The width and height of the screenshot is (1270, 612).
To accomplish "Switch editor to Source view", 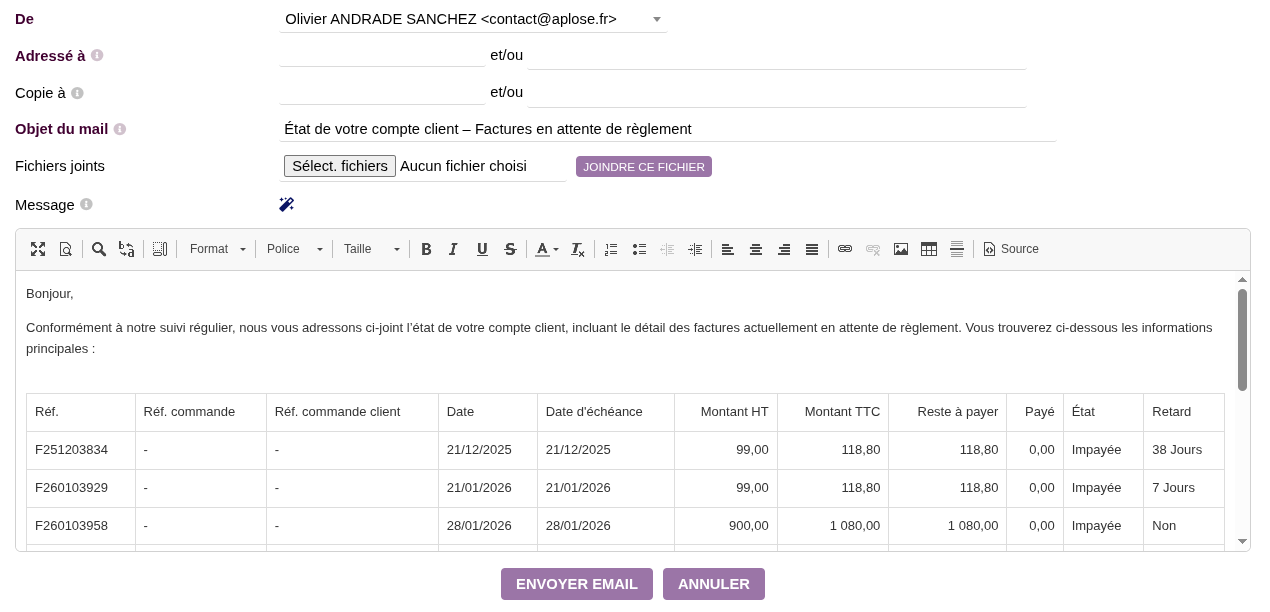I will [1011, 249].
